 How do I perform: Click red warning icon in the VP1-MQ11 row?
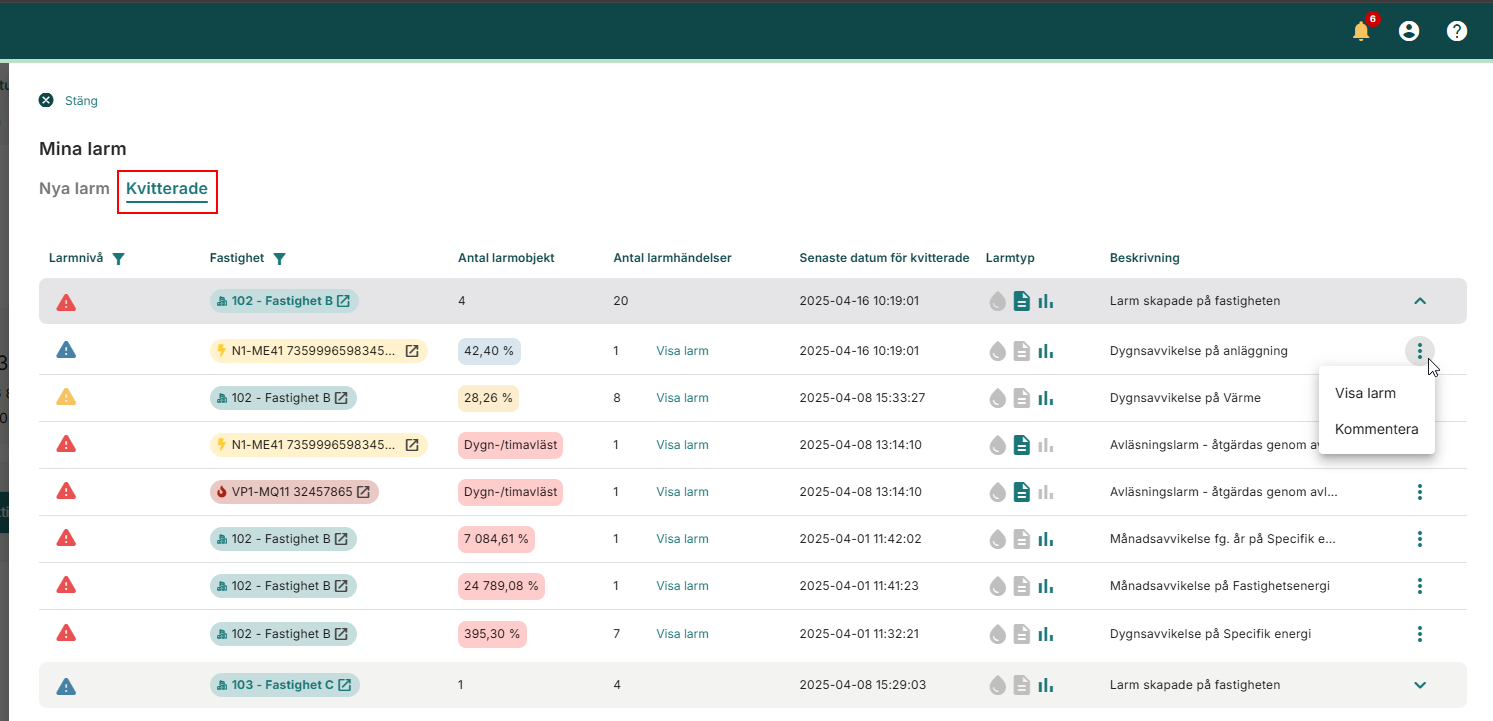[x=66, y=491]
